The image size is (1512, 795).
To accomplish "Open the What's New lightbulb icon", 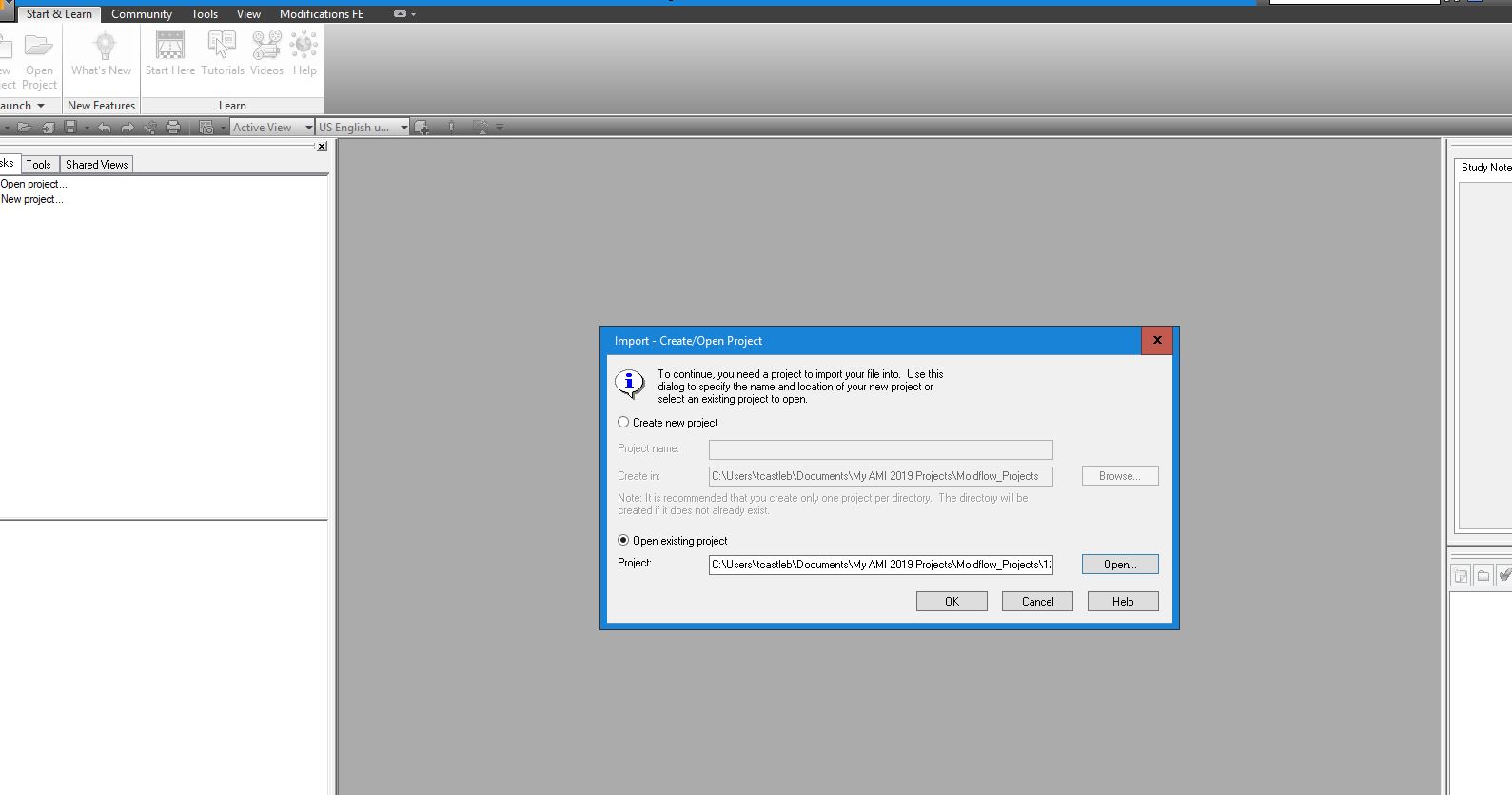I will 105,45.
